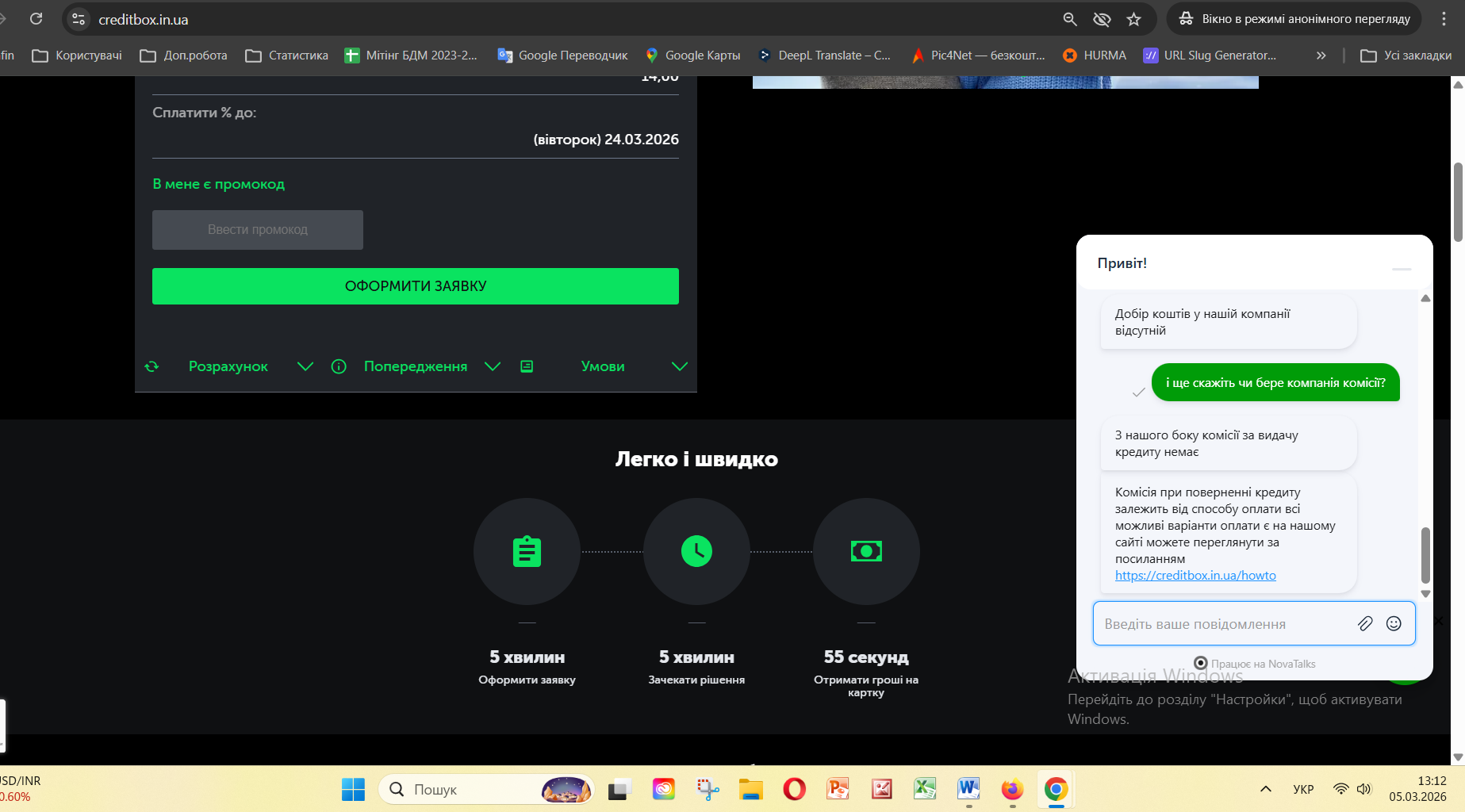Open the Google Переводчик bookmark
The width and height of the screenshot is (1465, 812).
point(562,56)
